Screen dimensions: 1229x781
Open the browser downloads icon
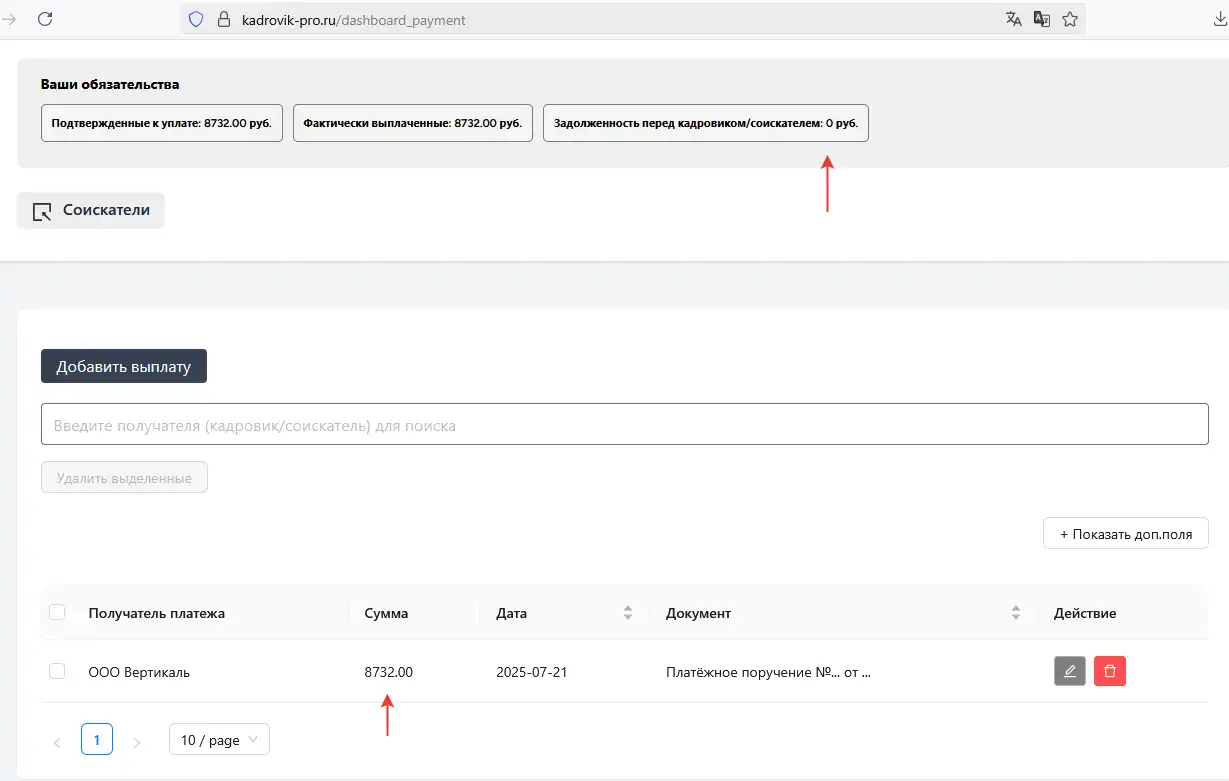tap(1220, 19)
